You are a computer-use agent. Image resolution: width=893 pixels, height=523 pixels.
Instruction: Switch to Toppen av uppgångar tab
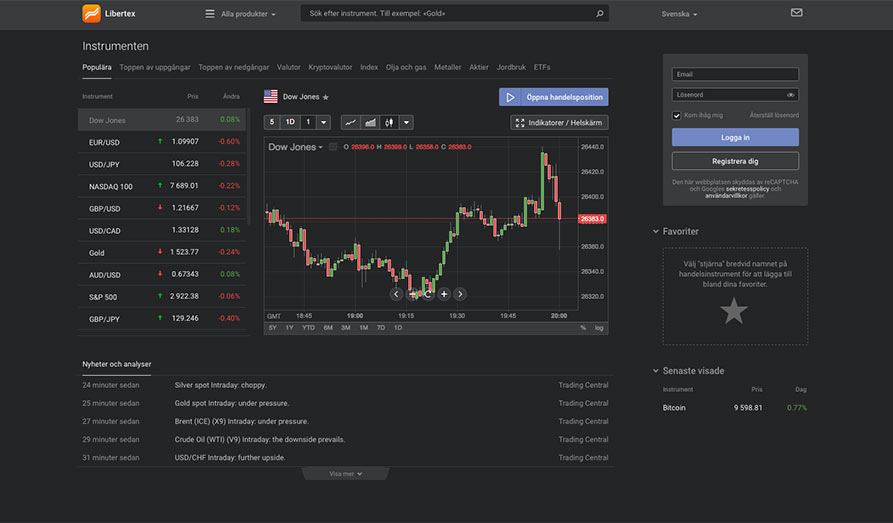pos(155,67)
